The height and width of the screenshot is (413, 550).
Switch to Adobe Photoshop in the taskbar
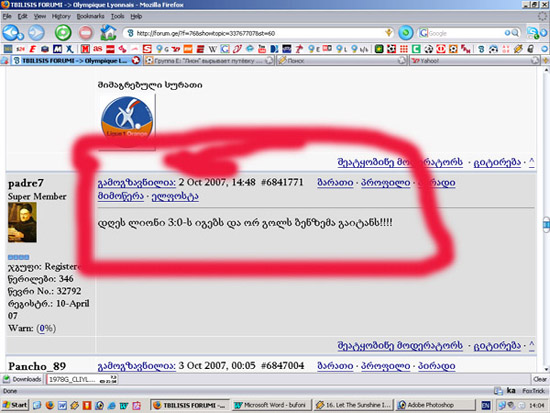[x=436, y=405]
